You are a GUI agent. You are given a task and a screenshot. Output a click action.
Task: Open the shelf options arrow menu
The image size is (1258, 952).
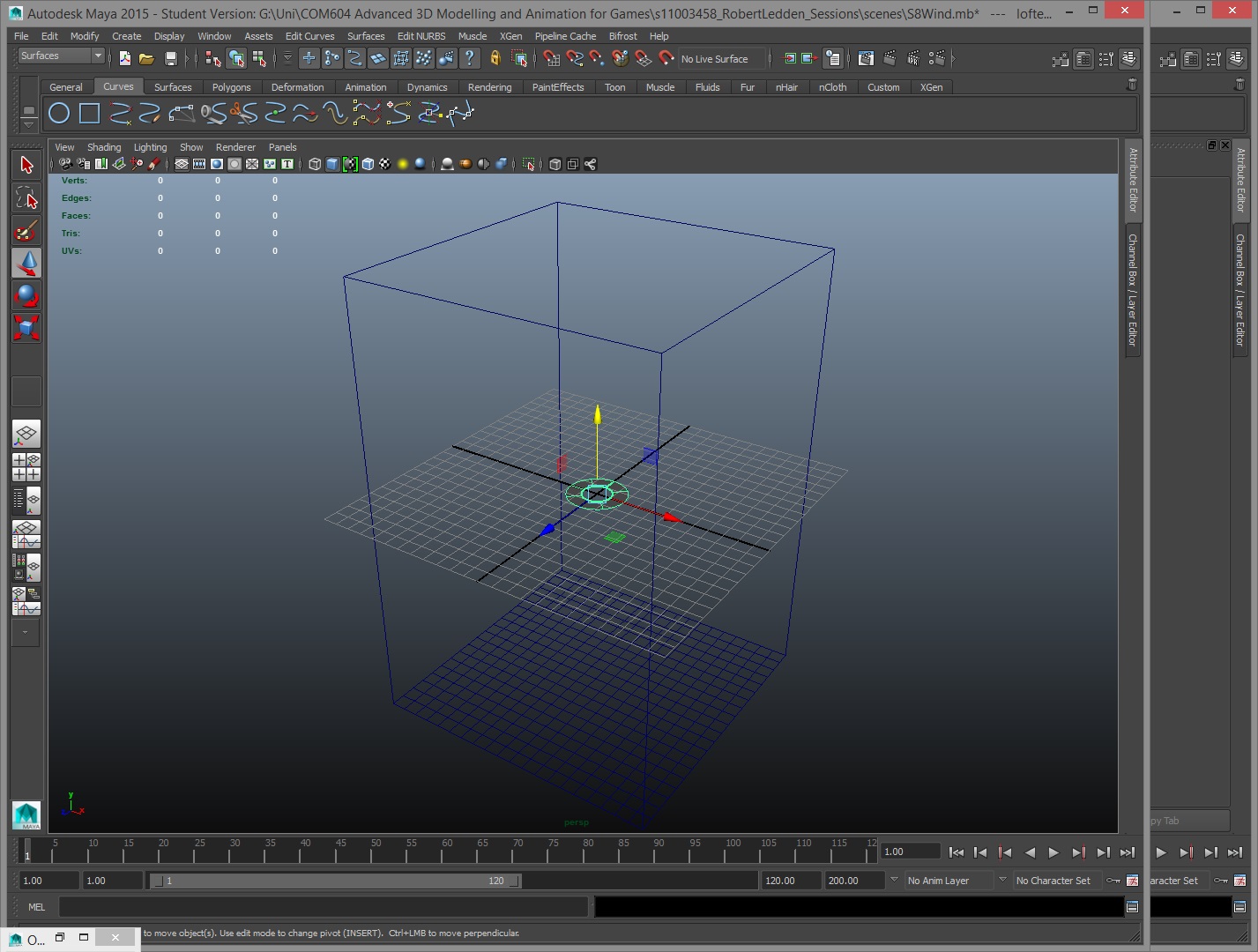click(x=28, y=124)
